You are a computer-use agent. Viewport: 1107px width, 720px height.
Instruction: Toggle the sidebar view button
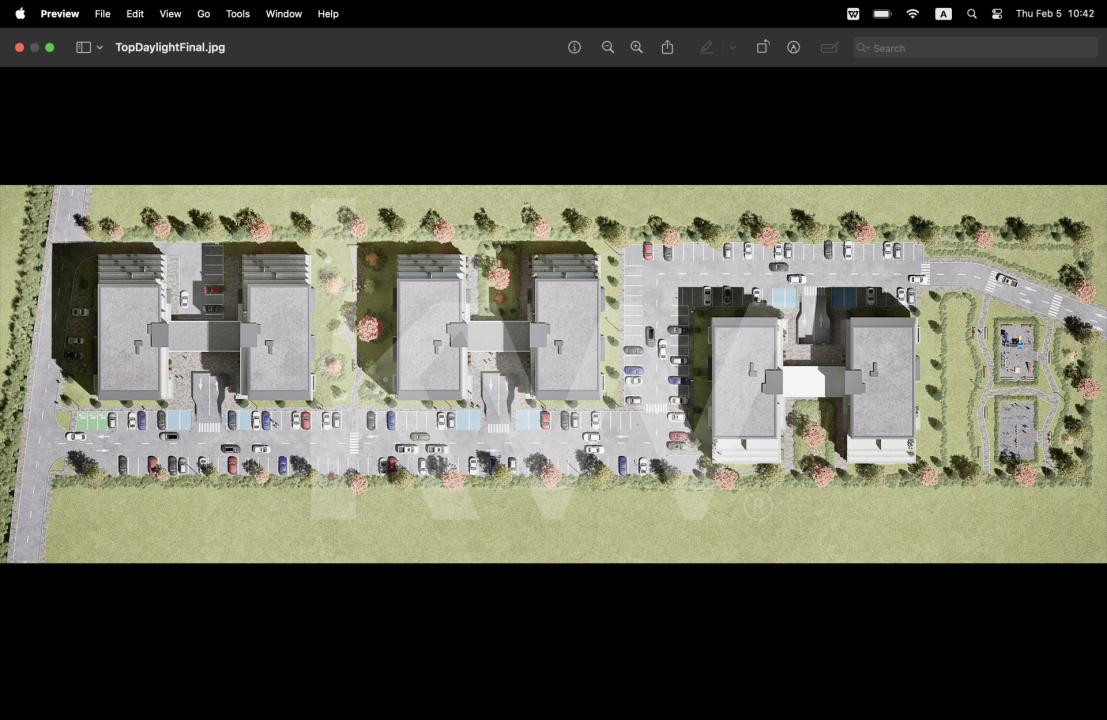[x=84, y=47]
